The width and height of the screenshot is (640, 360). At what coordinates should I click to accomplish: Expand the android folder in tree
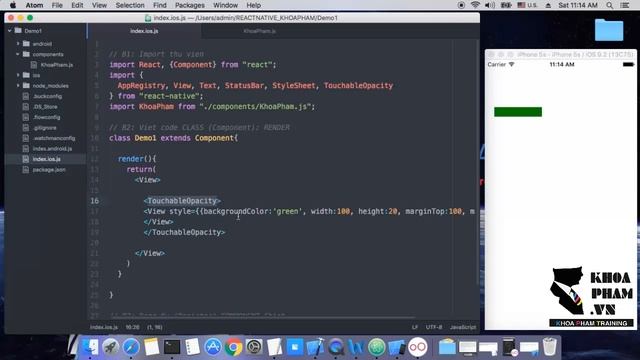pyautogui.click(x=18, y=43)
